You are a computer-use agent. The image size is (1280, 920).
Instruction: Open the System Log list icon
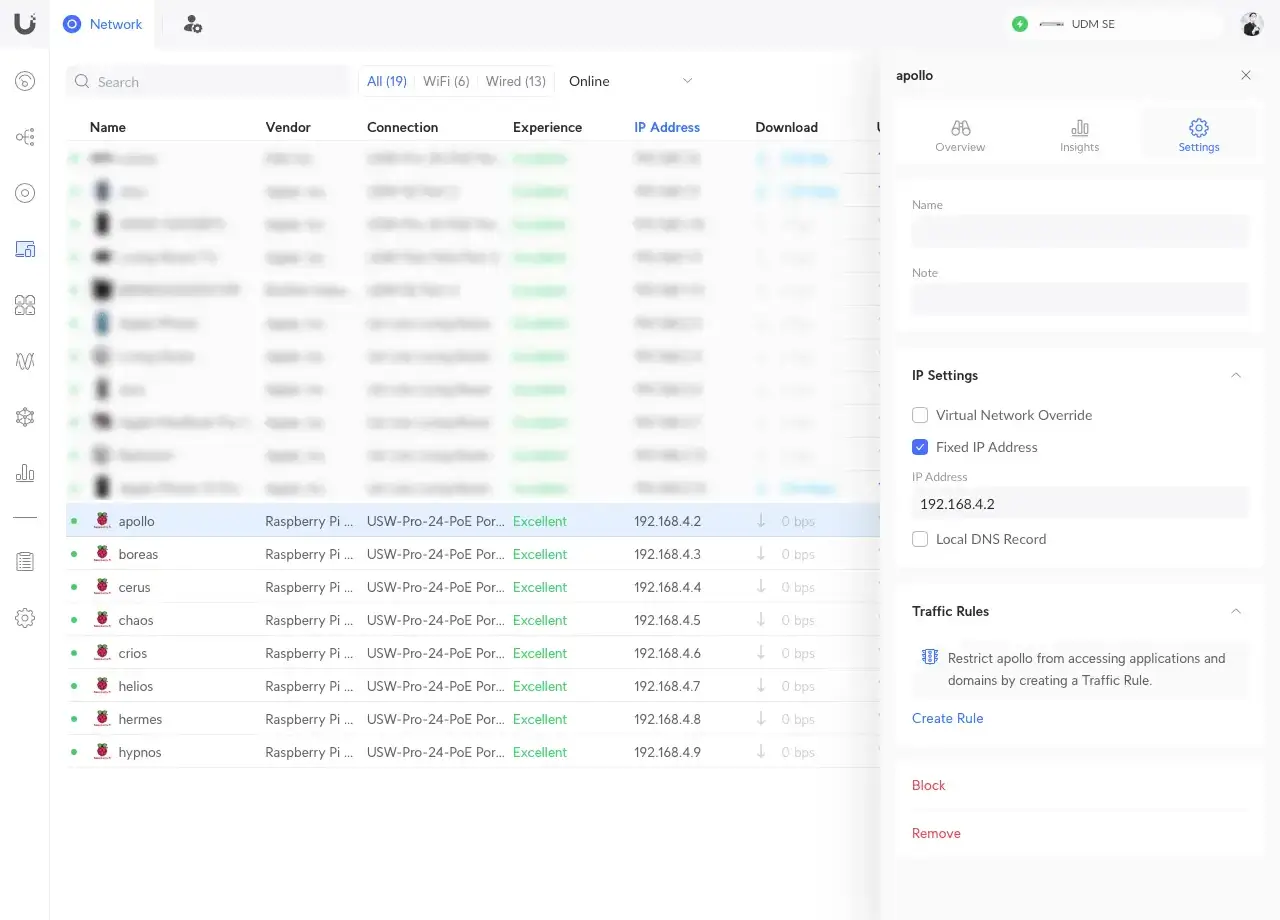(25, 562)
